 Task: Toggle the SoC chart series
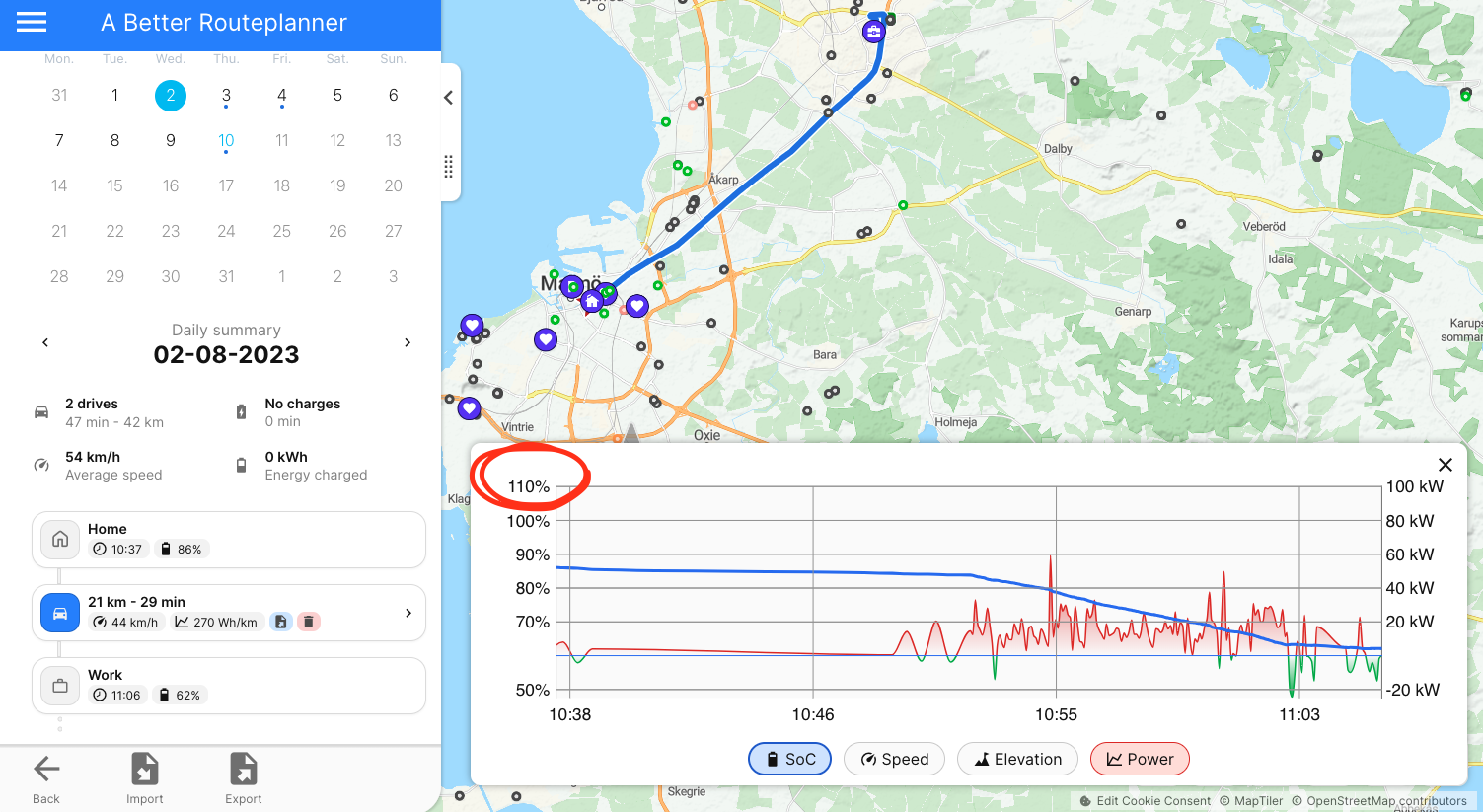(x=789, y=759)
